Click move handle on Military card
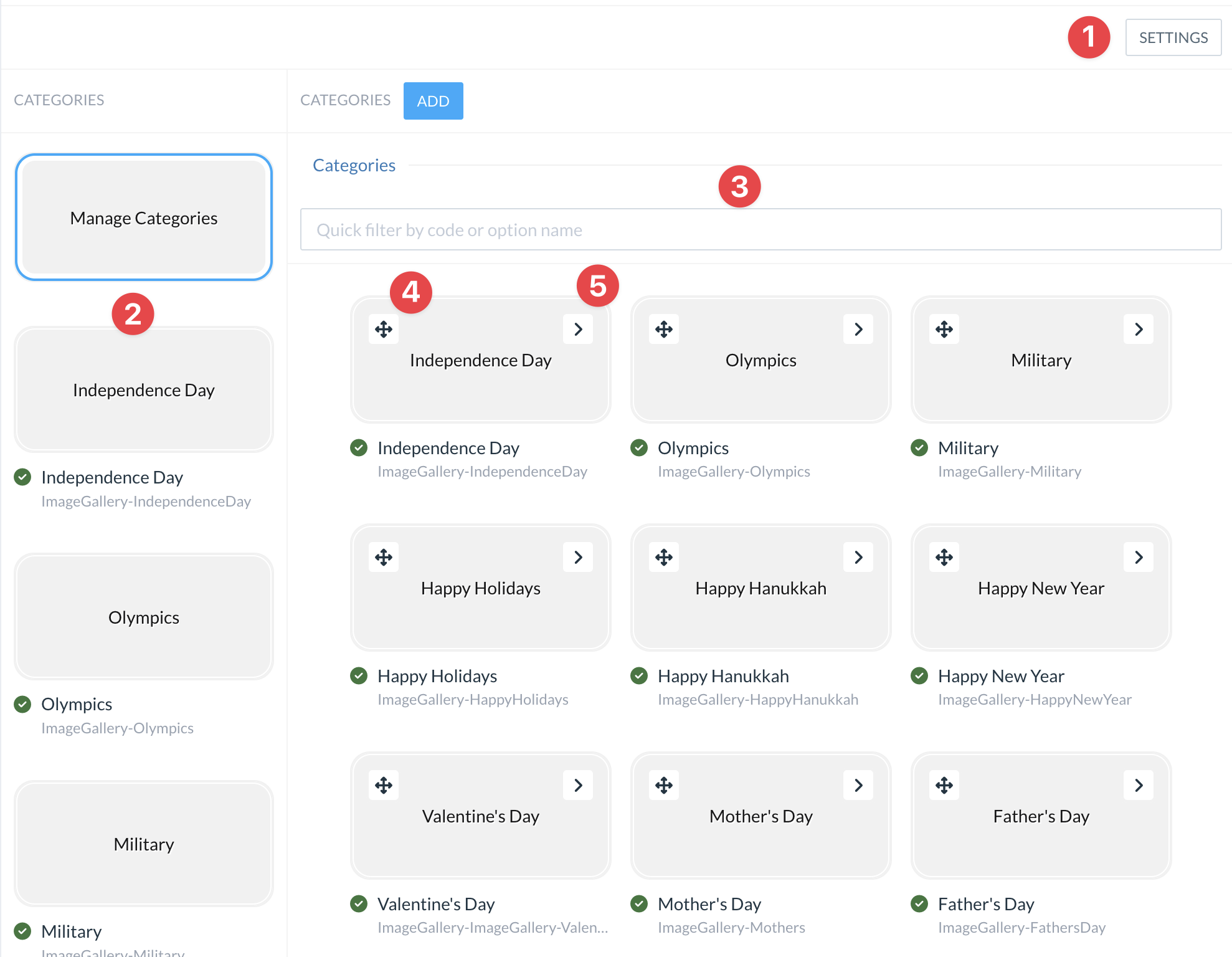Image resolution: width=1232 pixels, height=957 pixels. [944, 329]
